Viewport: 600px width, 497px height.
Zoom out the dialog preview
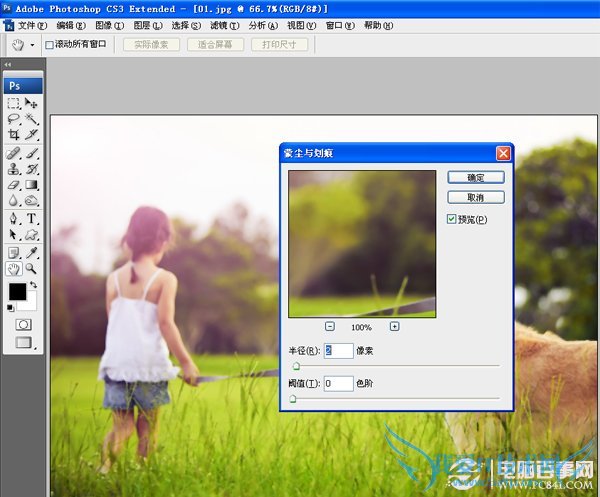[x=330, y=326]
